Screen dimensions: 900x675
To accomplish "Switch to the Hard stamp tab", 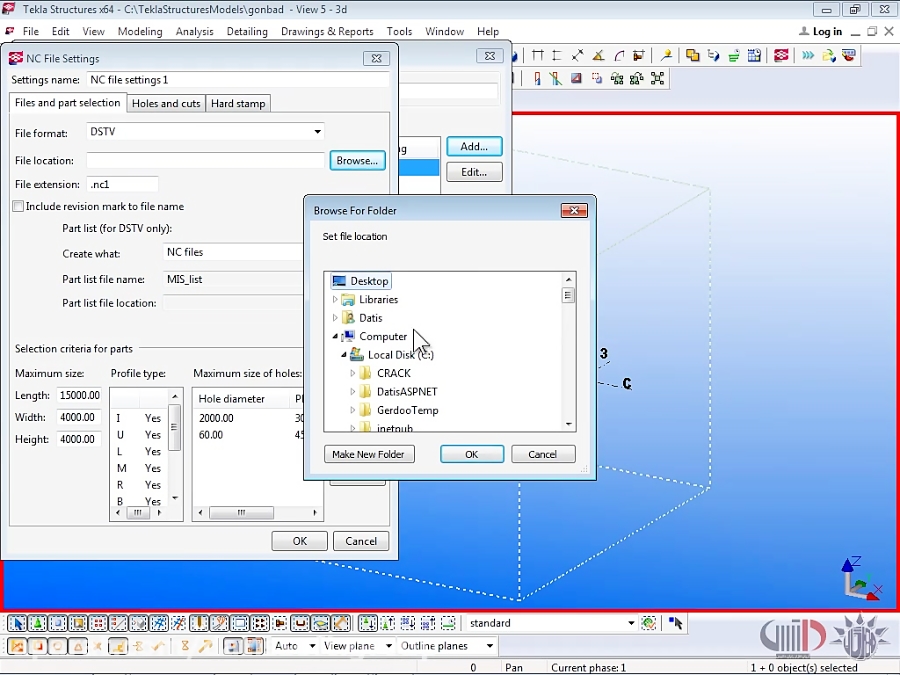I will 238,103.
